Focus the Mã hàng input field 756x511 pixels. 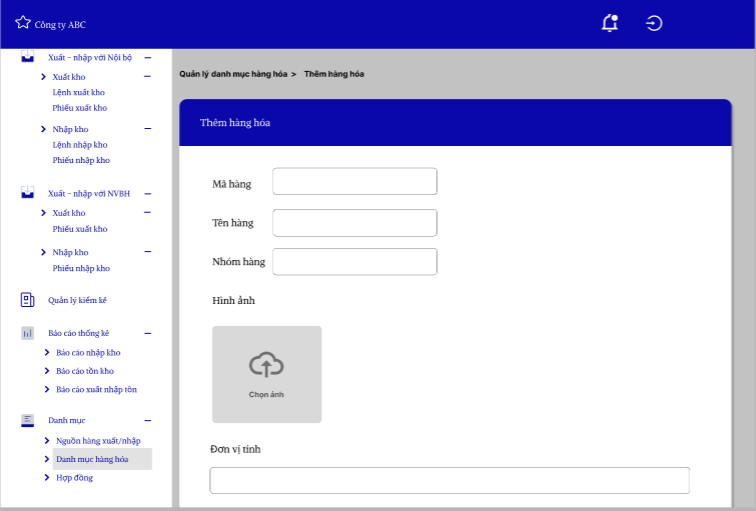point(355,181)
